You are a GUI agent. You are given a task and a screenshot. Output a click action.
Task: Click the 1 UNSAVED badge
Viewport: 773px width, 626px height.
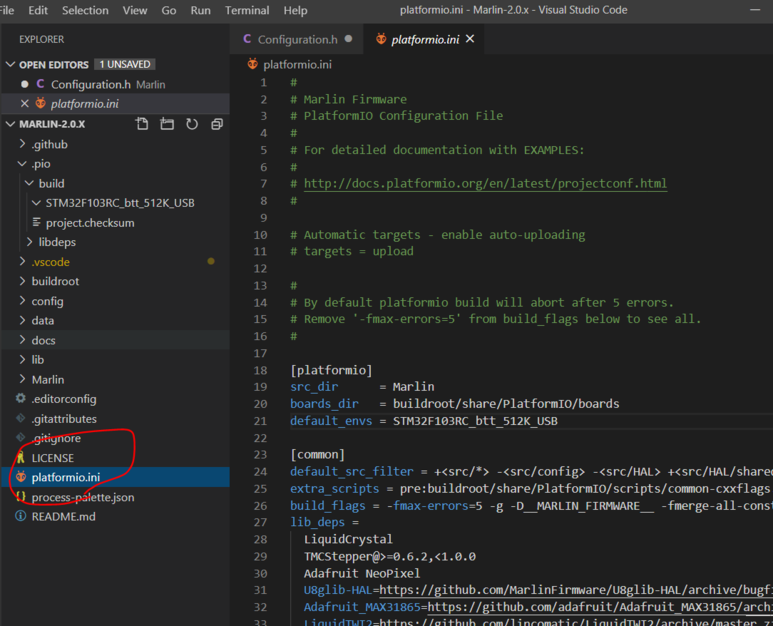(x=125, y=65)
